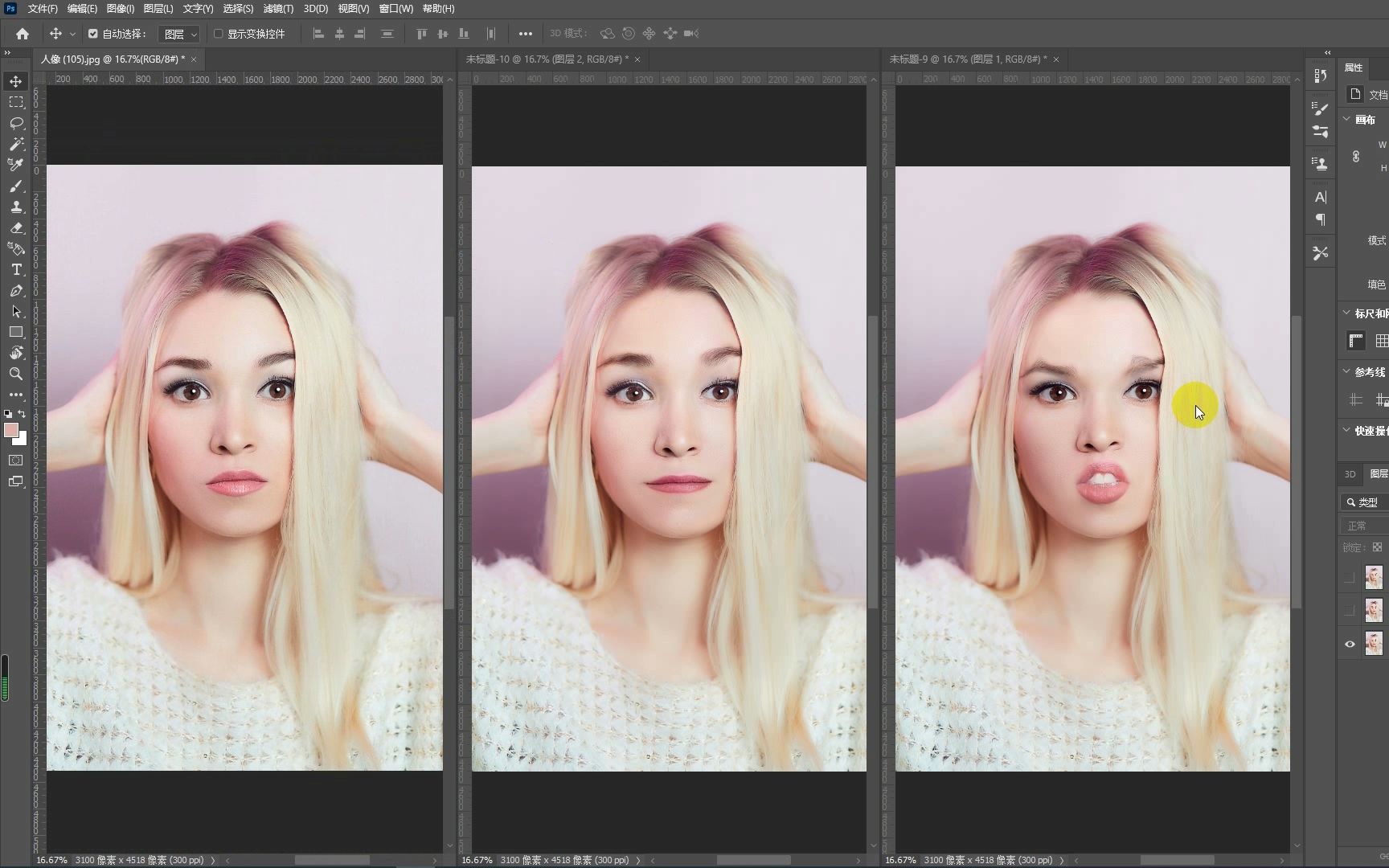The width and height of the screenshot is (1389, 868).
Task: Select the Magic Wand tool
Action: 15,144
